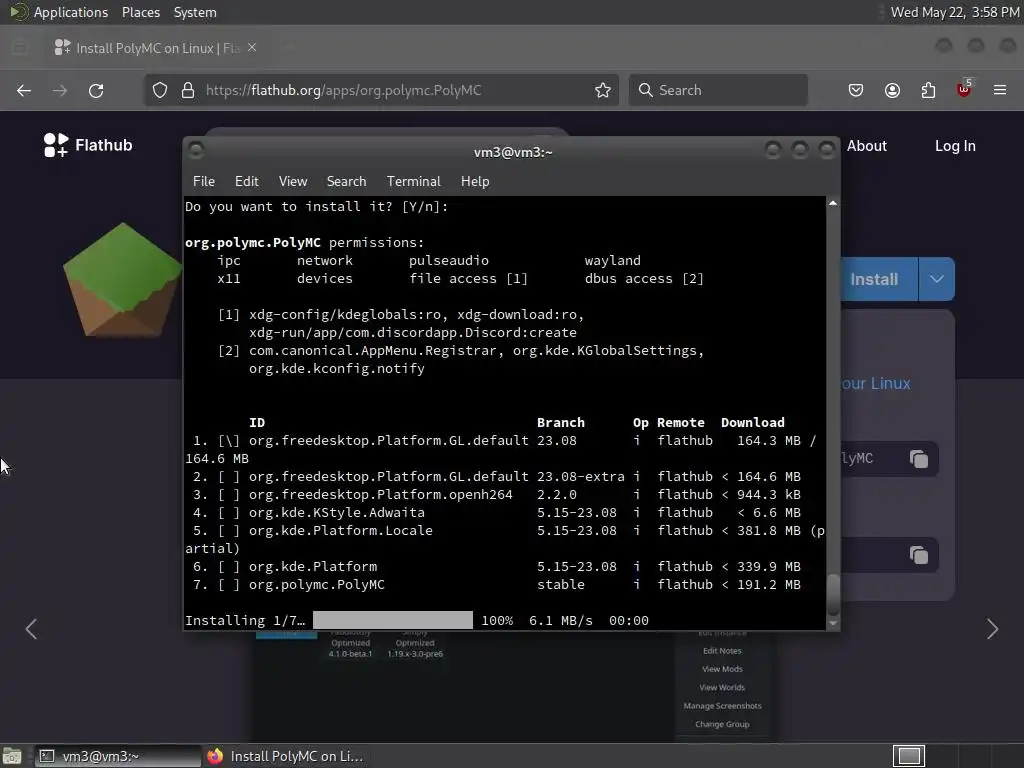Click the padlock site info icon

[188, 90]
